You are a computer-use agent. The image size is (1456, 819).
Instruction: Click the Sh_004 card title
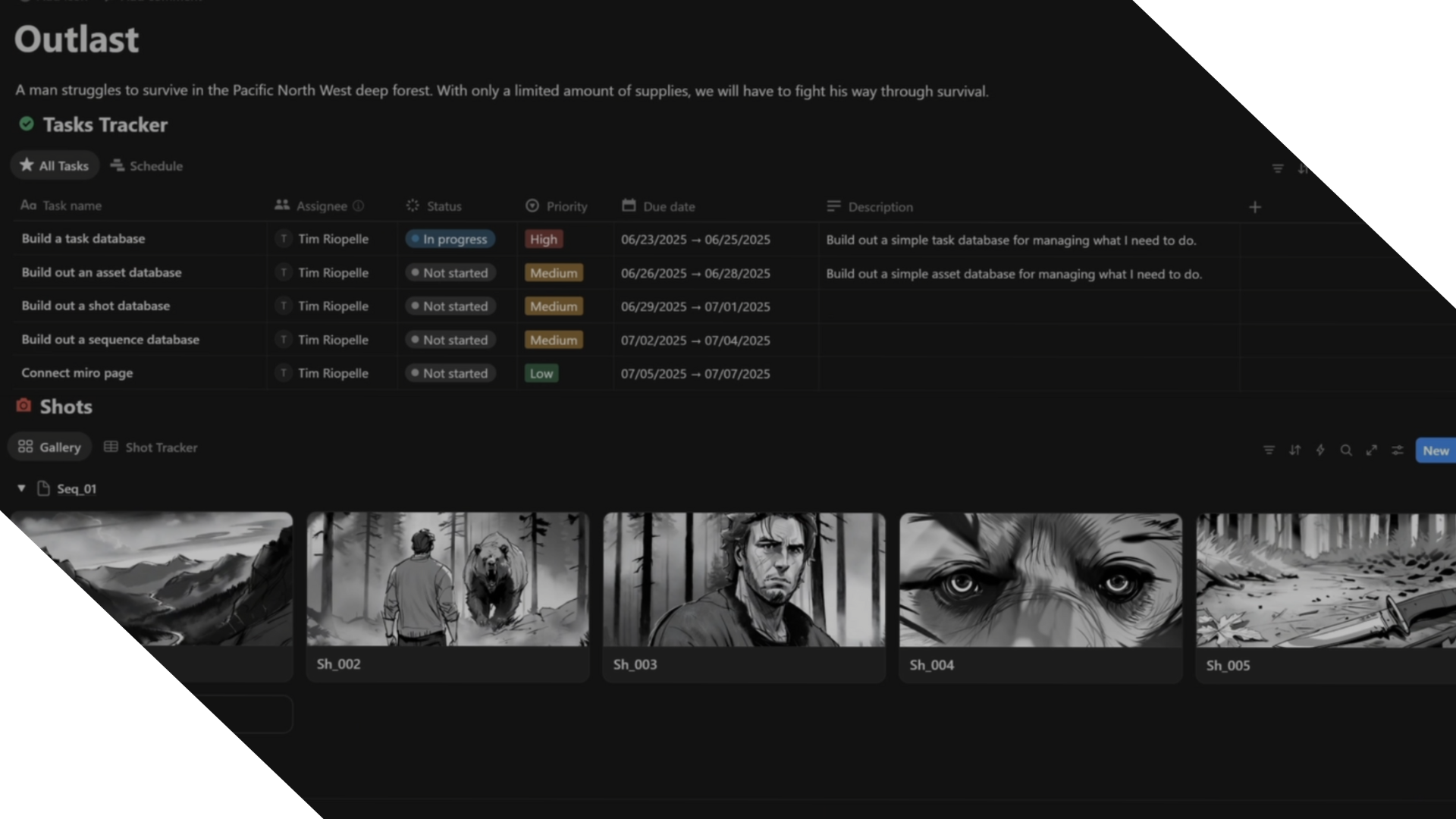pos(932,665)
